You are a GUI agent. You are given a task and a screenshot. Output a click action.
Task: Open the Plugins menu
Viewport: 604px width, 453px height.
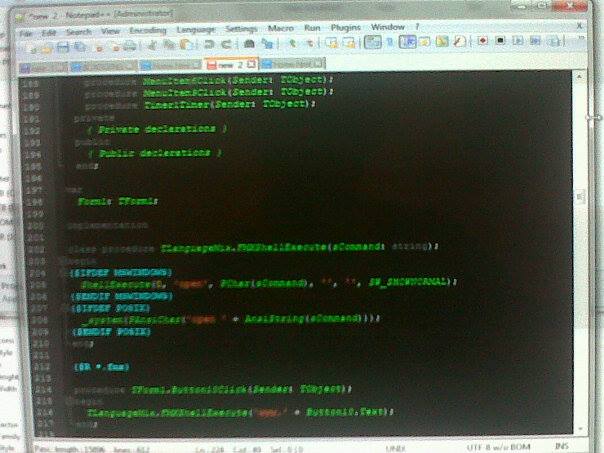(x=346, y=27)
